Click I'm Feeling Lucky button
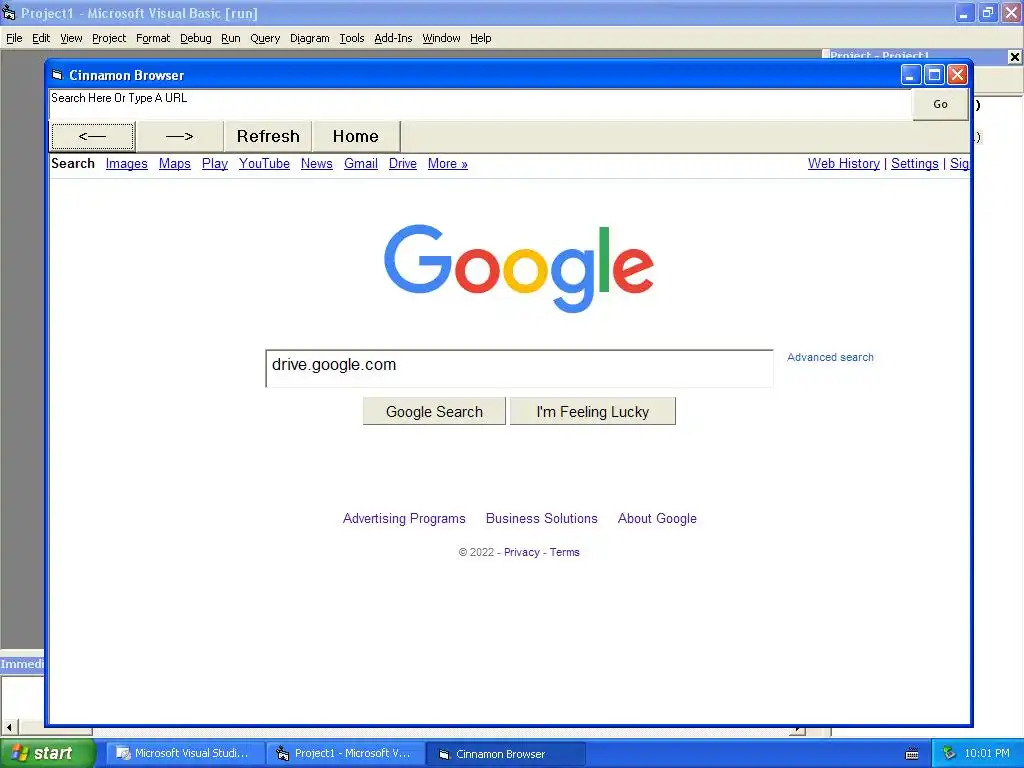Viewport: 1024px width, 768px height. (x=592, y=411)
